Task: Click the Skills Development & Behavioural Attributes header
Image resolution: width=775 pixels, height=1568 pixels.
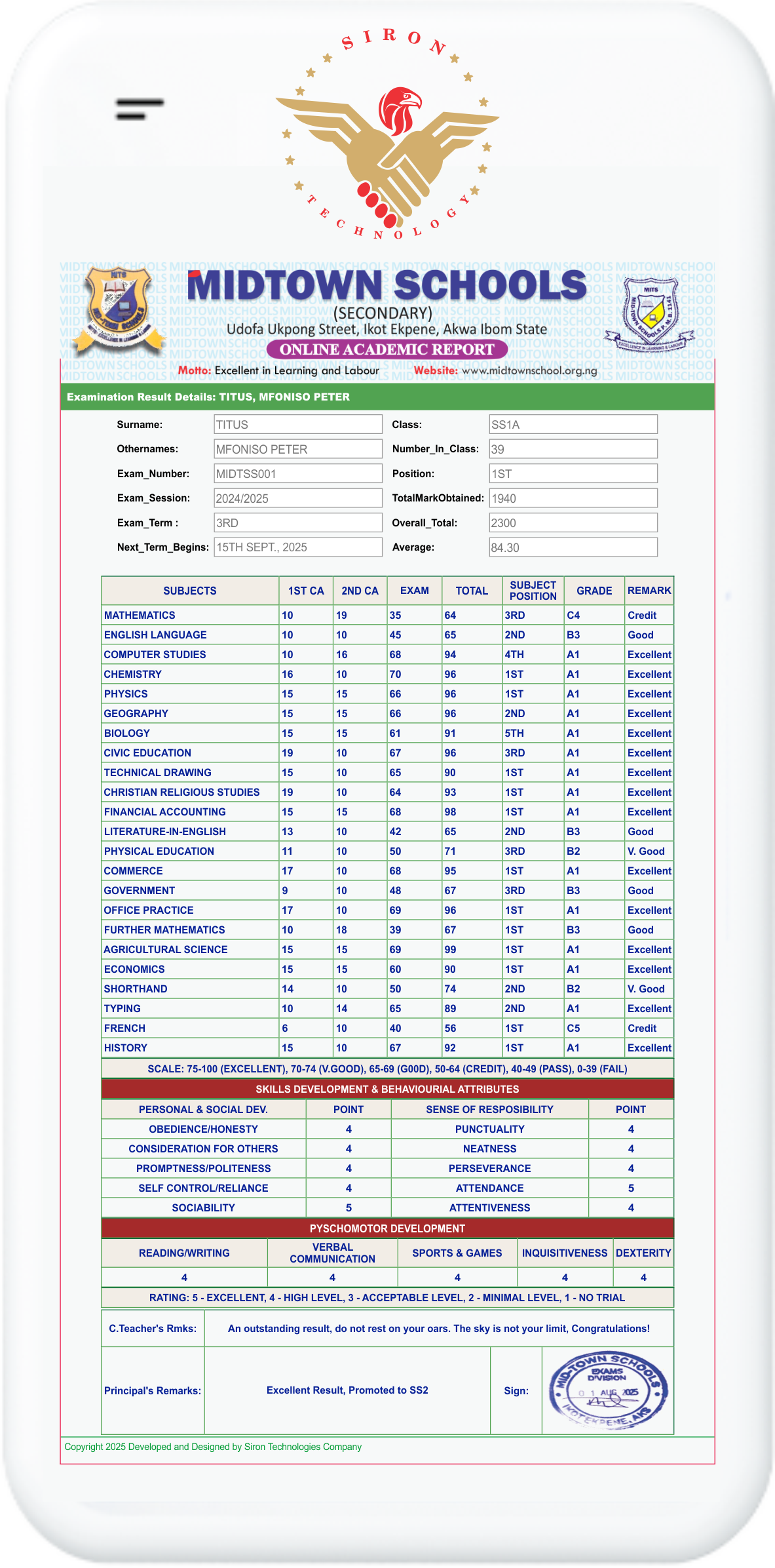Action: [x=387, y=1089]
